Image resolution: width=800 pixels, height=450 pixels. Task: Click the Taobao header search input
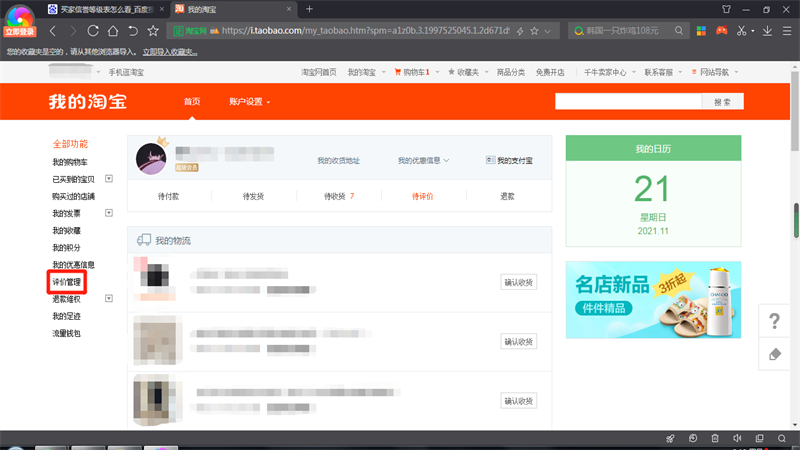click(x=628, y=102)
